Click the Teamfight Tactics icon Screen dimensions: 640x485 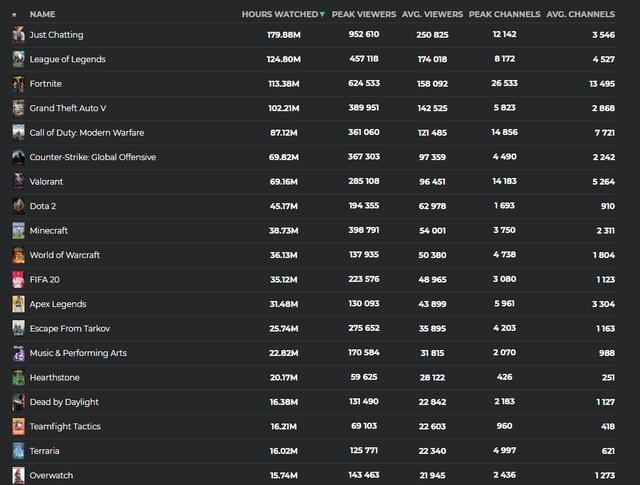[18, 427]
